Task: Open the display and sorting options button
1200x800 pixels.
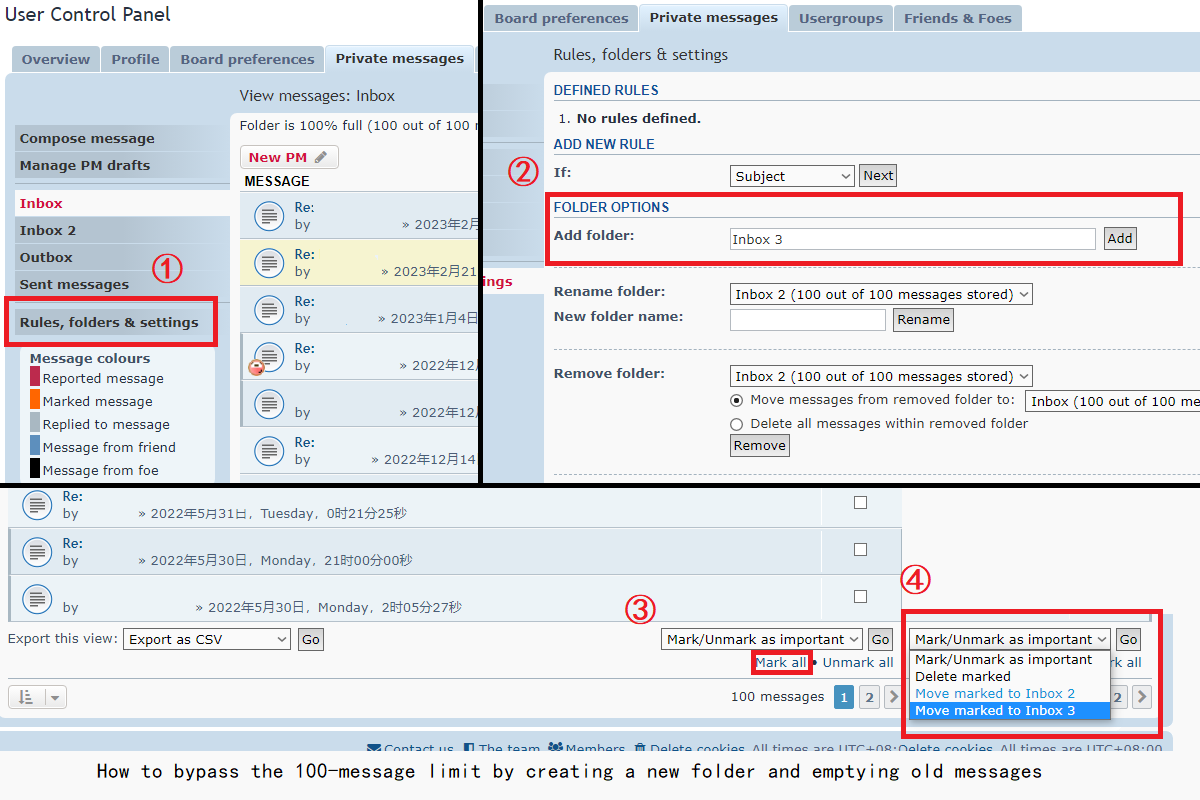Action: [37, 697]
